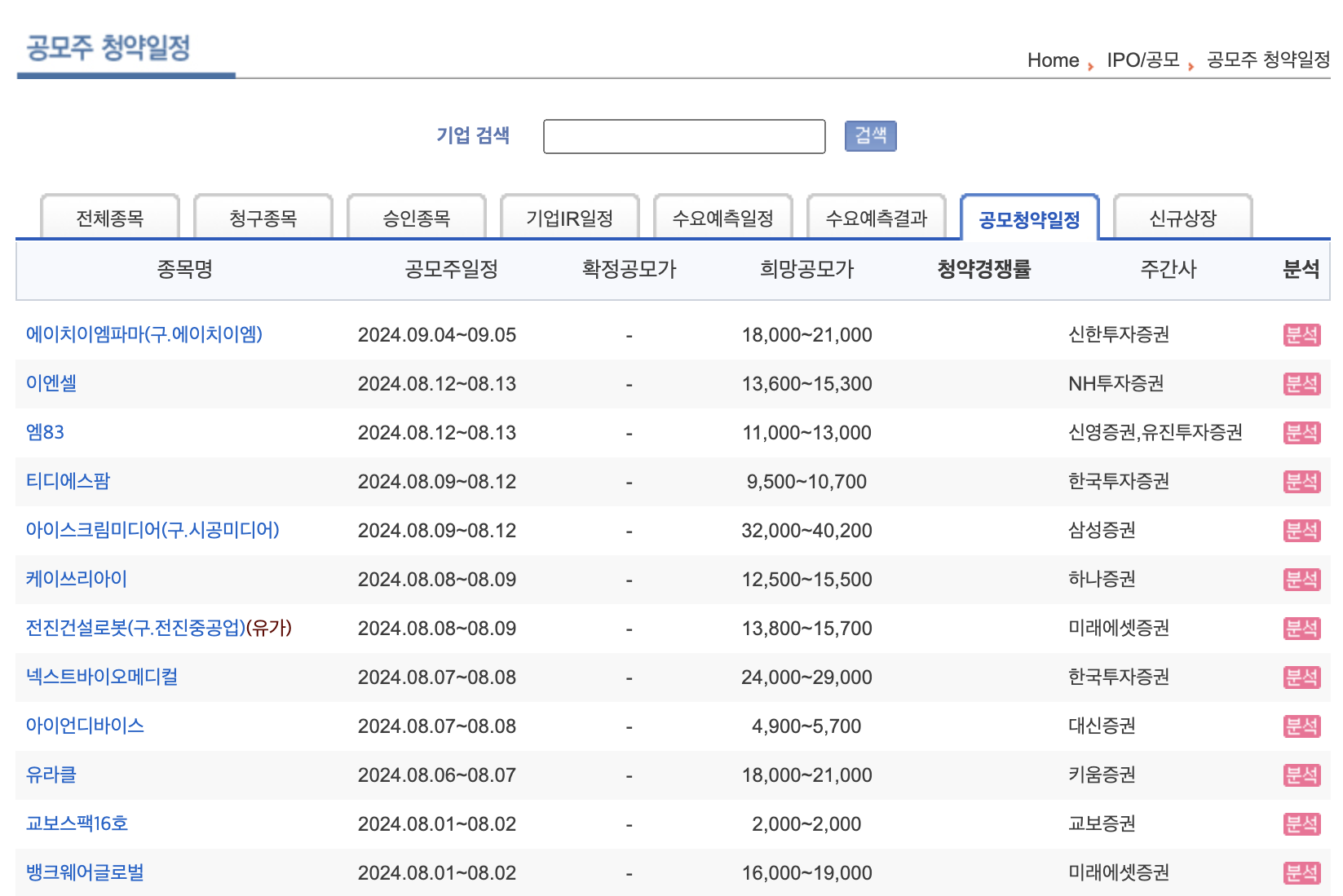This screenshot has height=896, width=1343.
Task: Navigate to Home via the breadcrumb
Action: point(1054,60)
